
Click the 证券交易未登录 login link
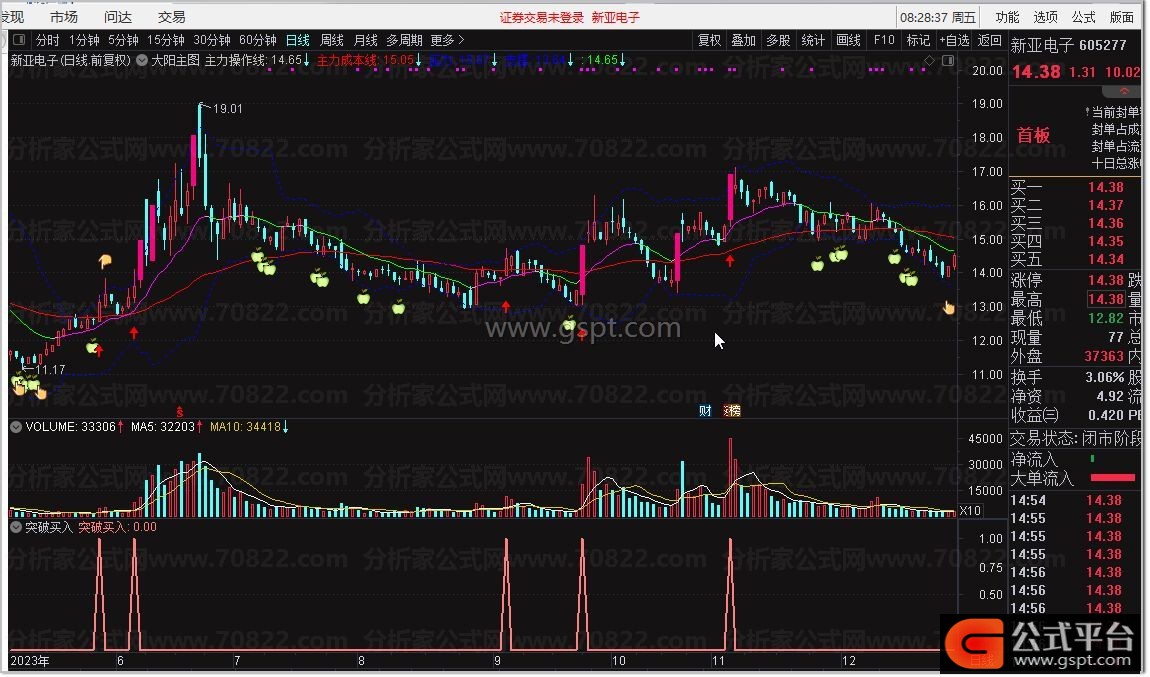[542, 17]
